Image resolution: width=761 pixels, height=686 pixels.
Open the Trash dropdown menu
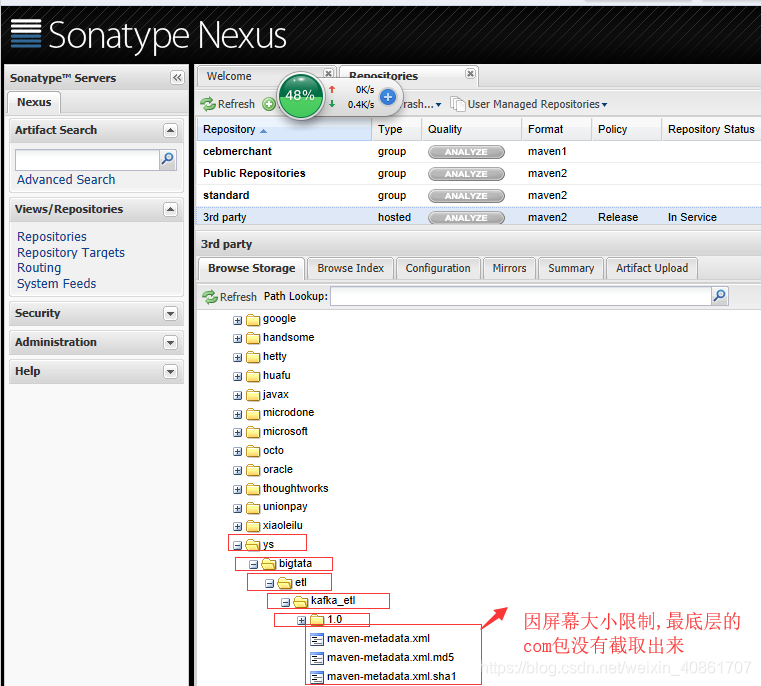[x=421, y=104]
